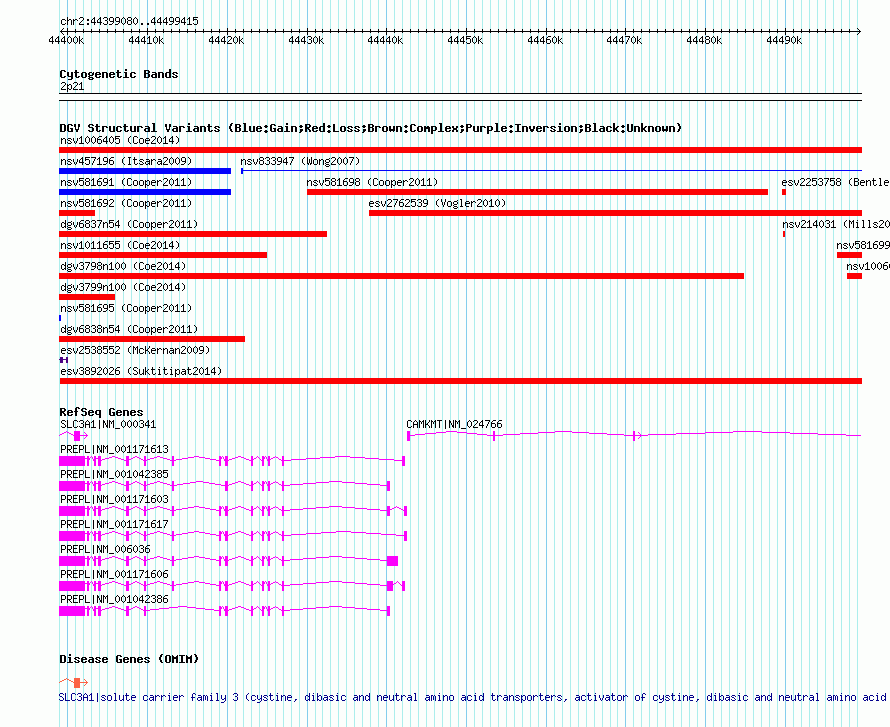
Task: Click dgv6837n54 (Cooper2011) variant label
Action: tap(129, 224)
